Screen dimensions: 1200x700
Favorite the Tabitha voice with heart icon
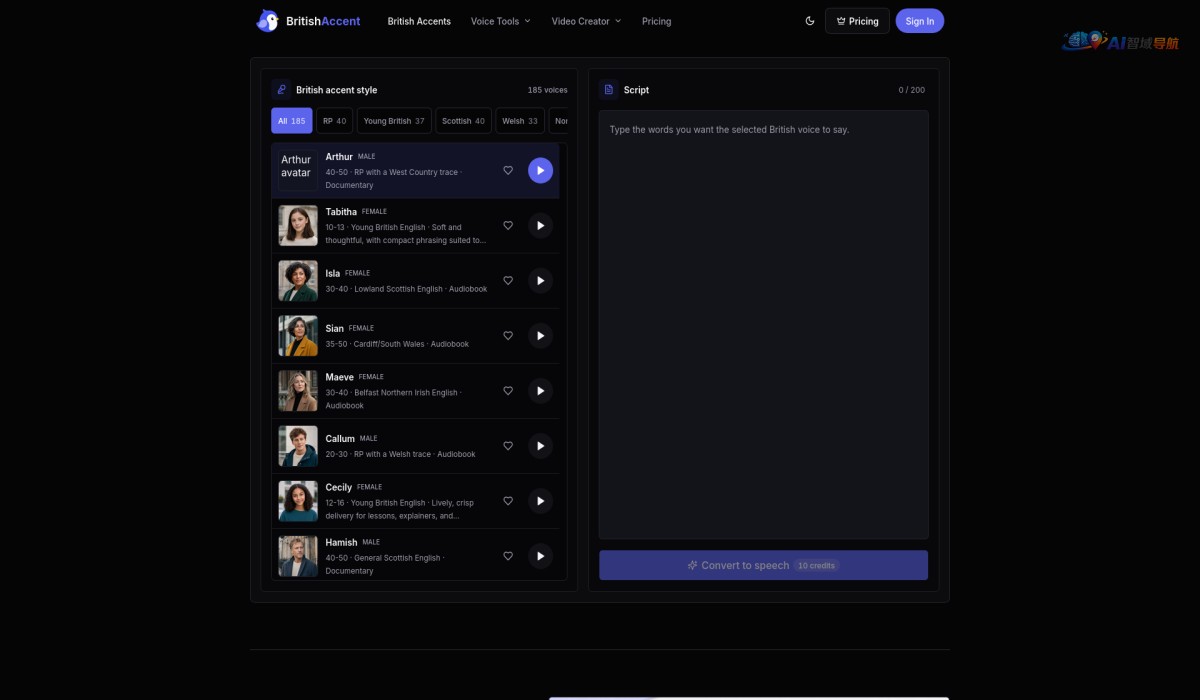(x=508, y=225)
